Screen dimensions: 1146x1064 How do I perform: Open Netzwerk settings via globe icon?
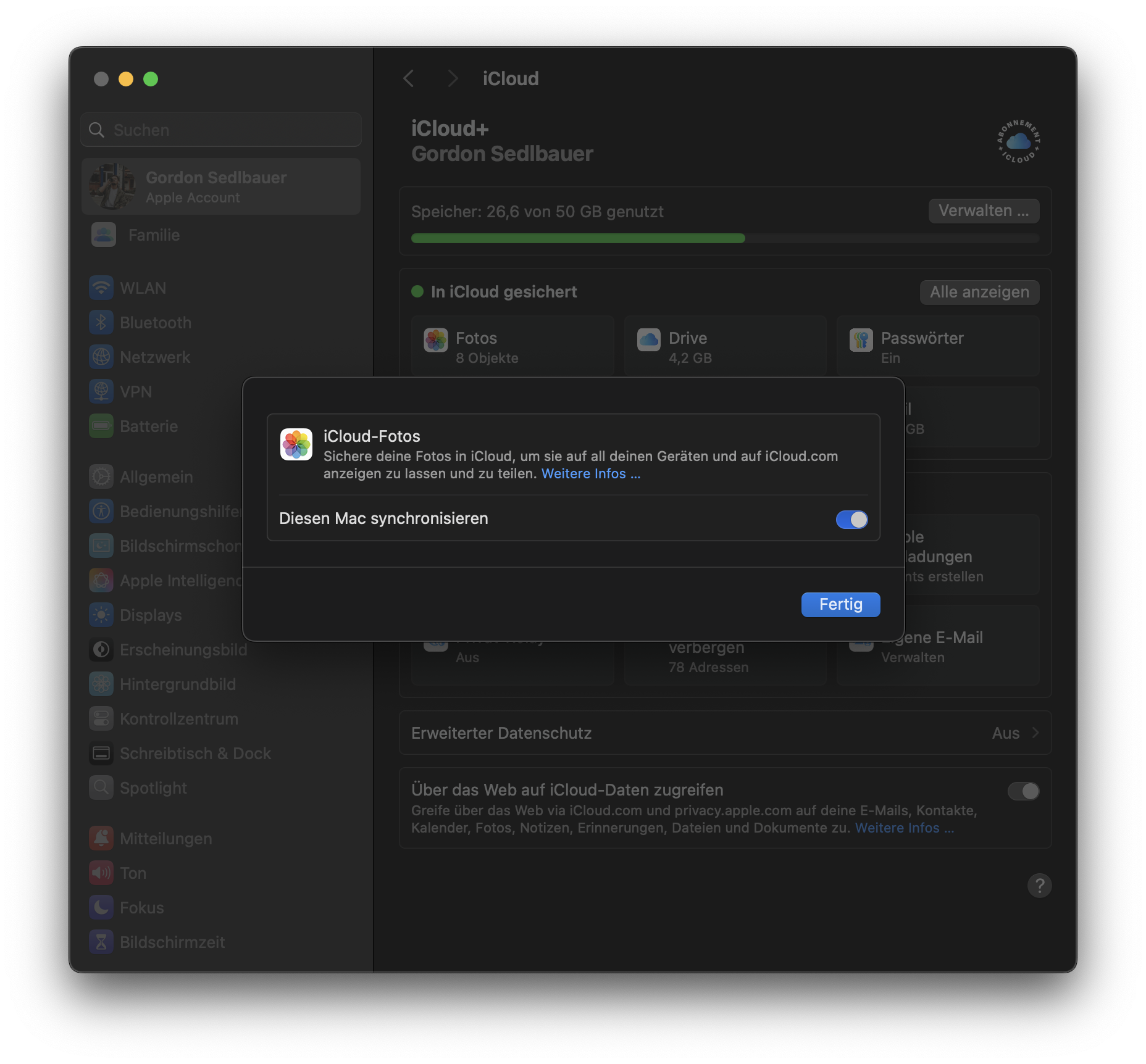coord(101,357)
